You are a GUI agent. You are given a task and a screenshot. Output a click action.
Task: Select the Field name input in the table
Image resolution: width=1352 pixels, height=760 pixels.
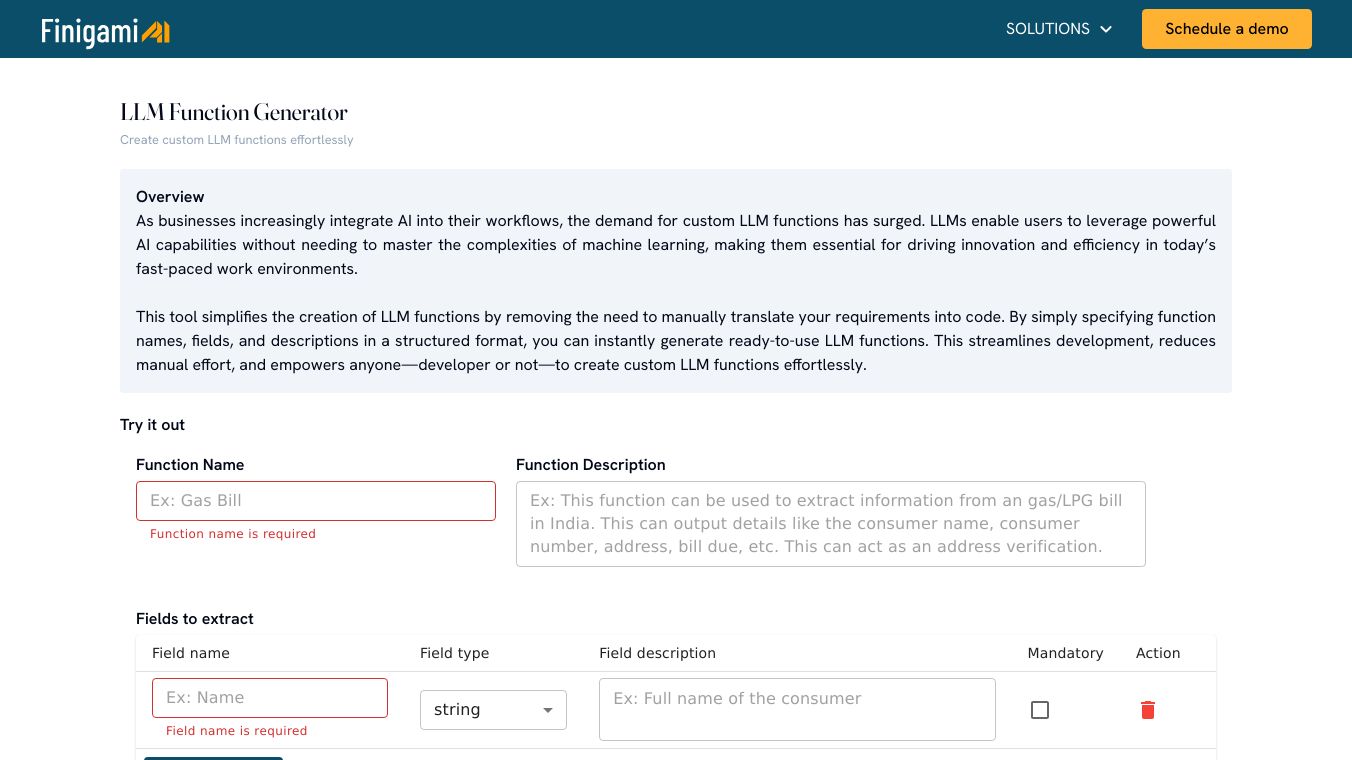(270, 698)
